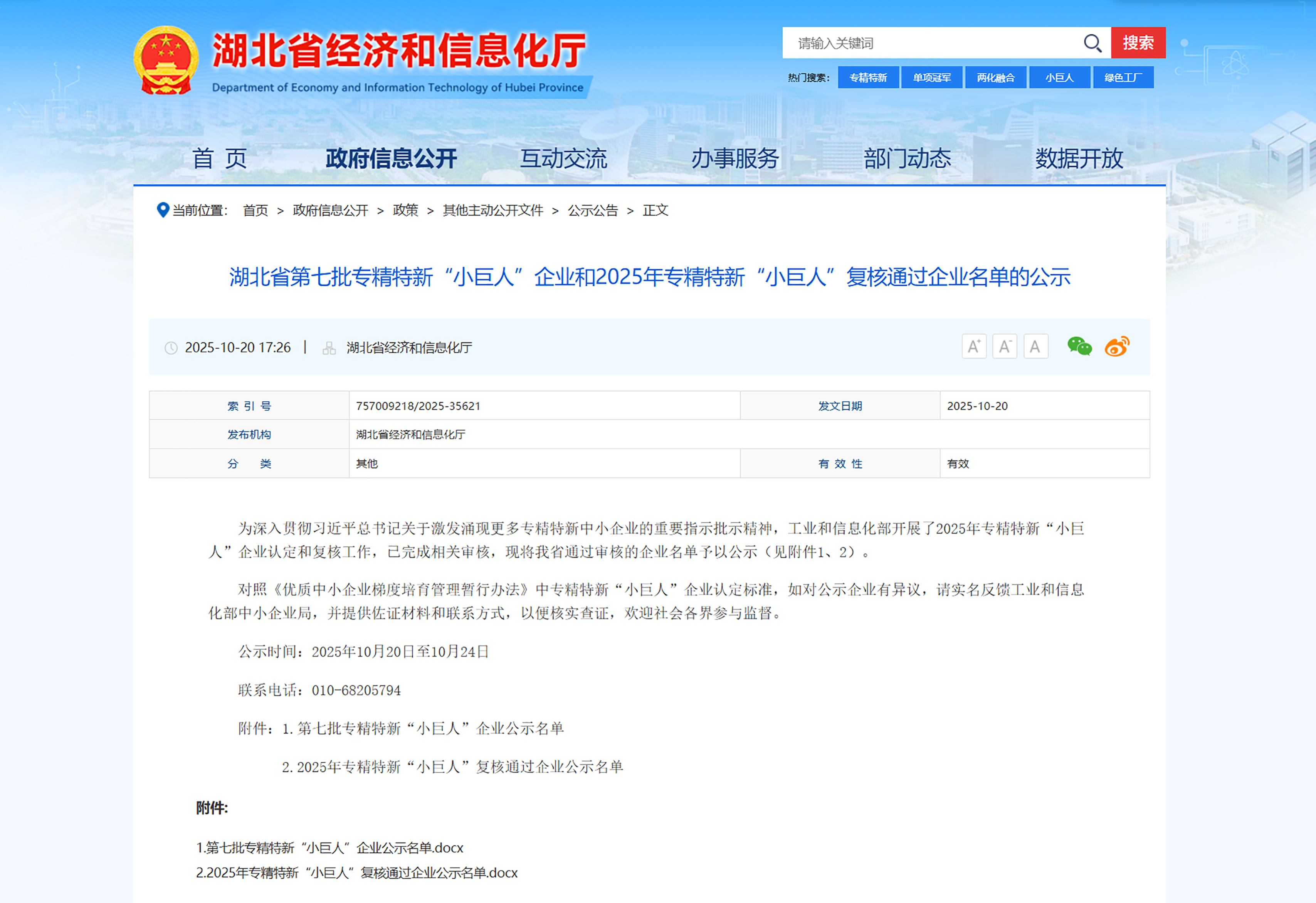
Task: Open attachment 2.2025年专精特新“小巨人”复核通过企业公示名单.docx
Action: click(x=356, y=873)
